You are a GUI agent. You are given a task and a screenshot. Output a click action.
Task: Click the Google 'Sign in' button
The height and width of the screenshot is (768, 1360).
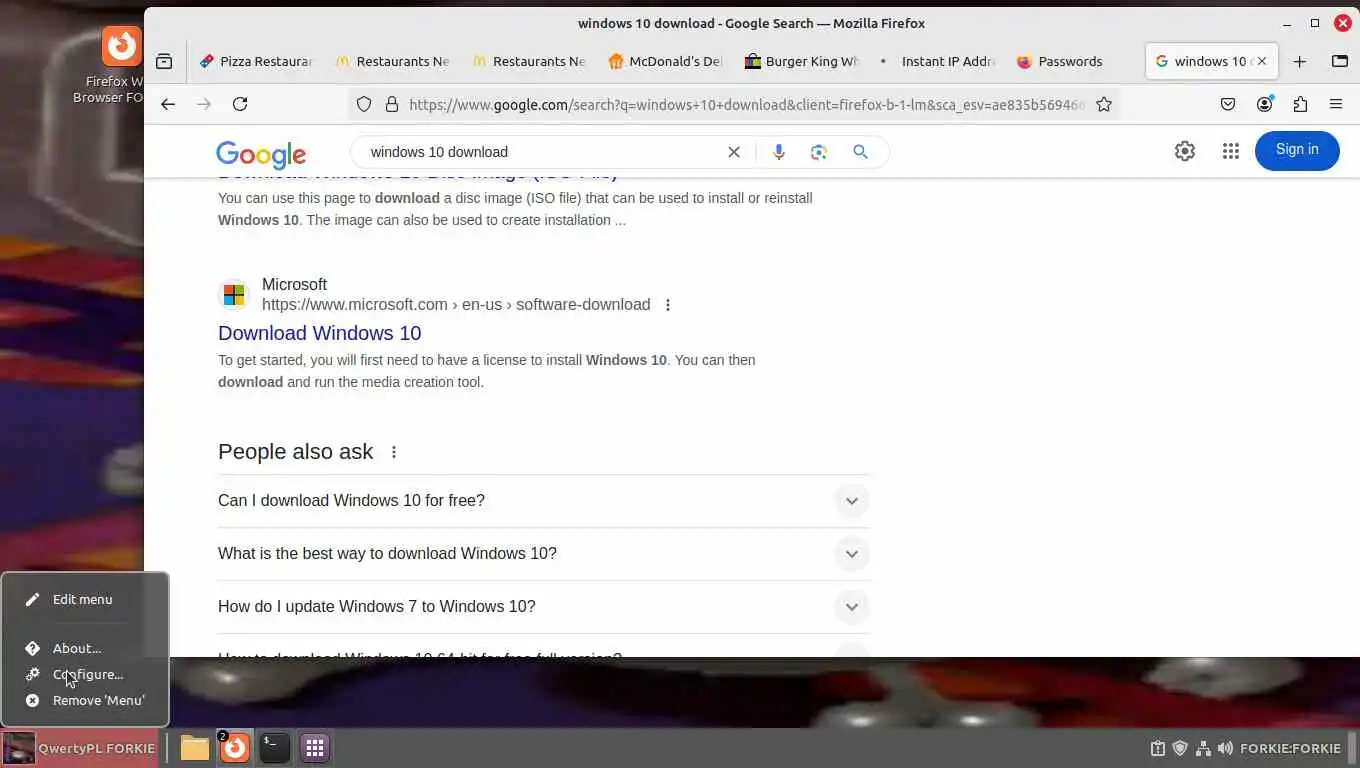coord(1297,150)
